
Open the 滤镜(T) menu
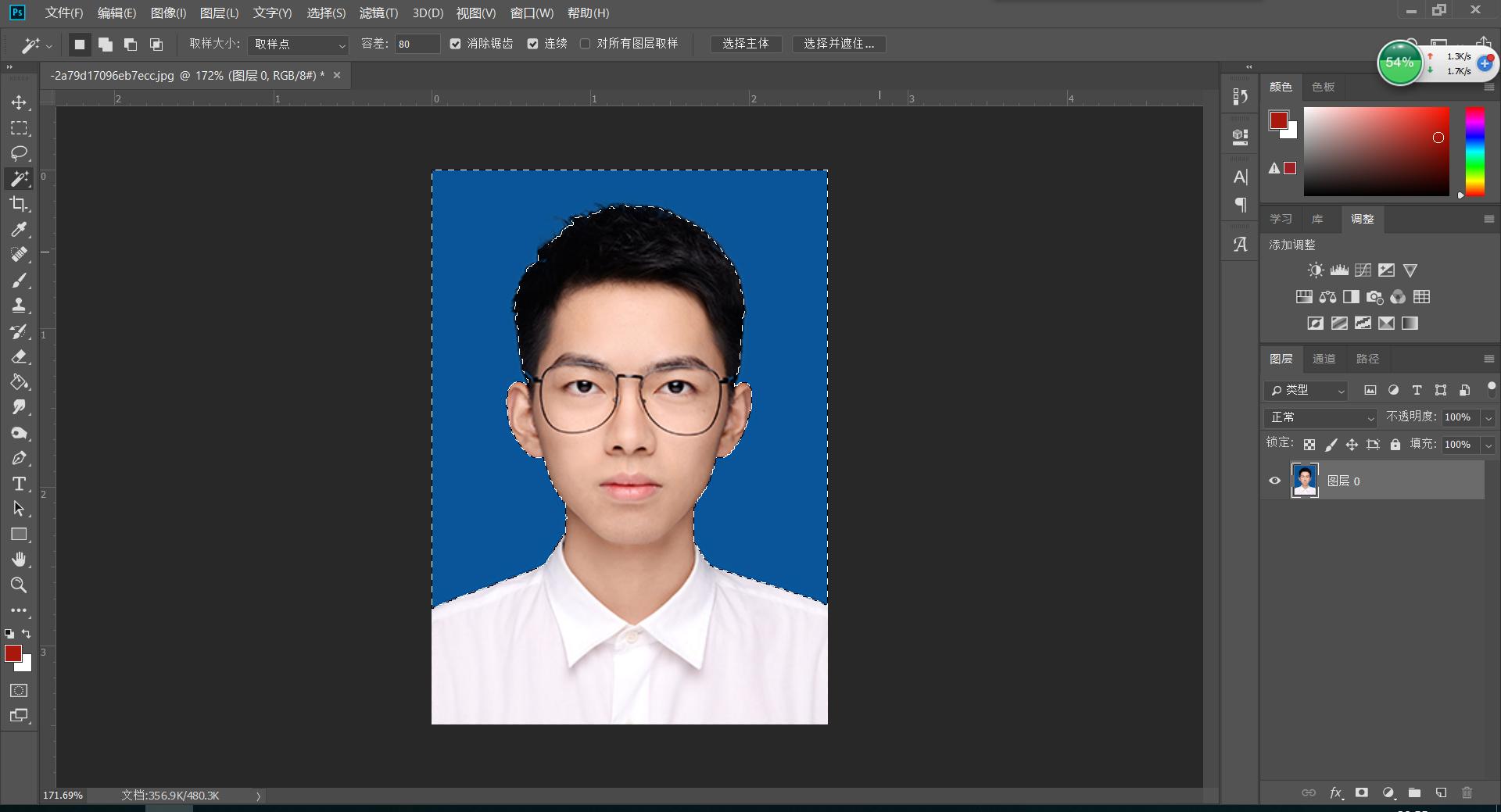tap(378, 13)
